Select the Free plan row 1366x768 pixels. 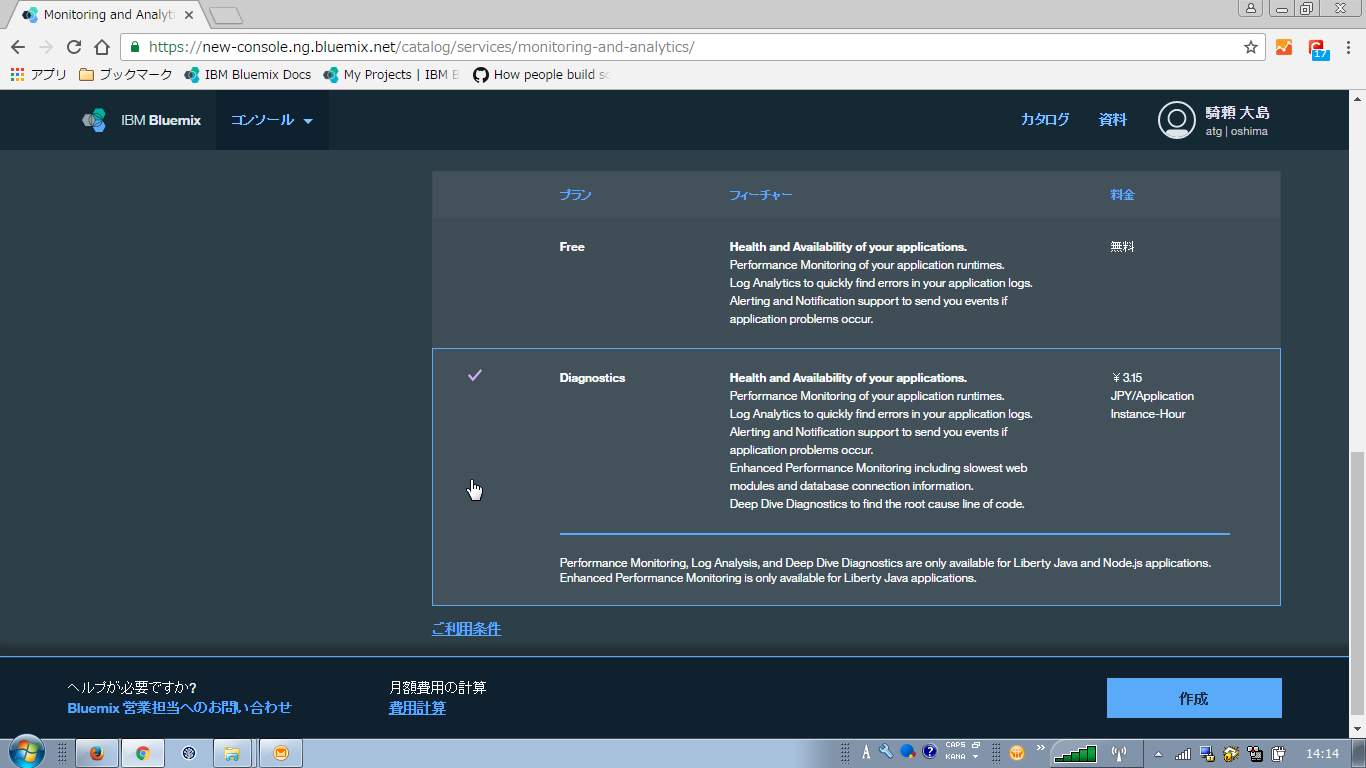click(x=856, y=283)
